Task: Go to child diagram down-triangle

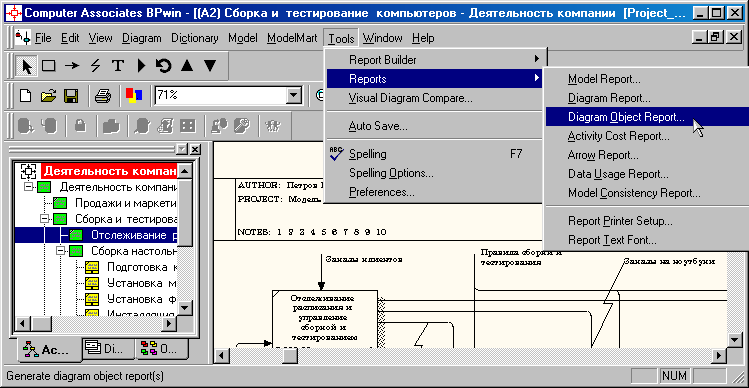Action: [210, 66]
